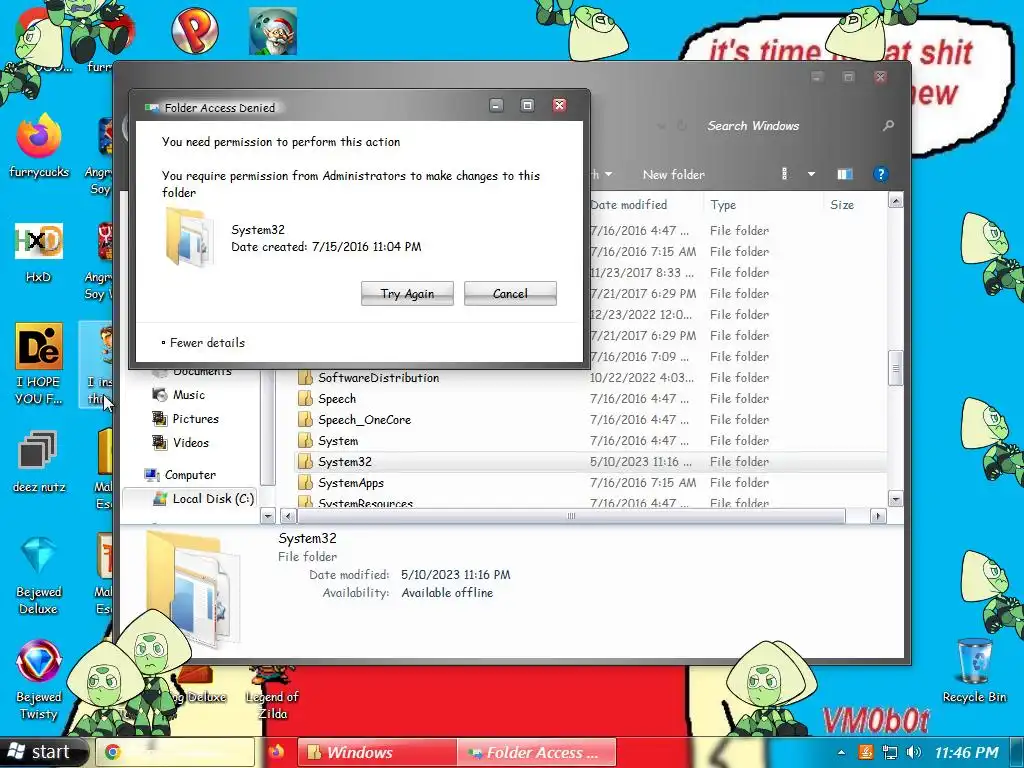This screenshot has width=1024, height=768.
Task: Click the file list scroll up arrow
Action: point(895,200)
